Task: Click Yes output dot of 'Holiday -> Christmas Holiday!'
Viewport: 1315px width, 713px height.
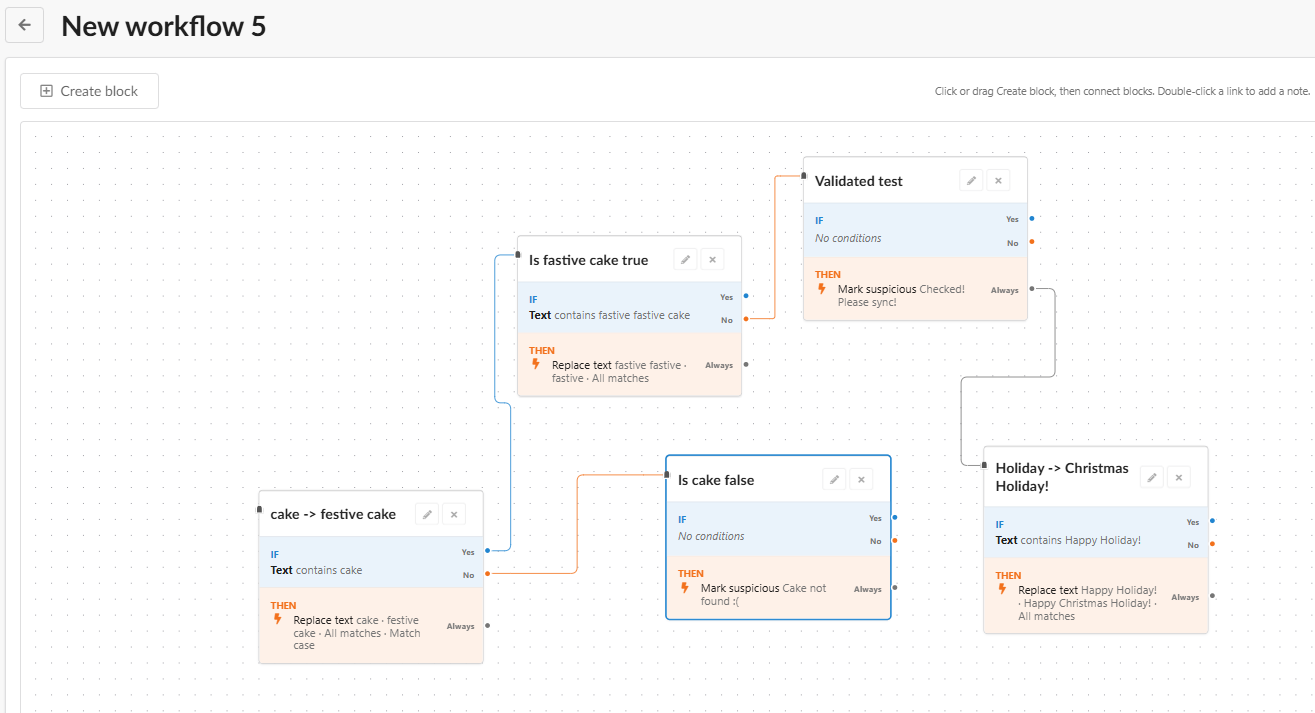Action: 1212,521
